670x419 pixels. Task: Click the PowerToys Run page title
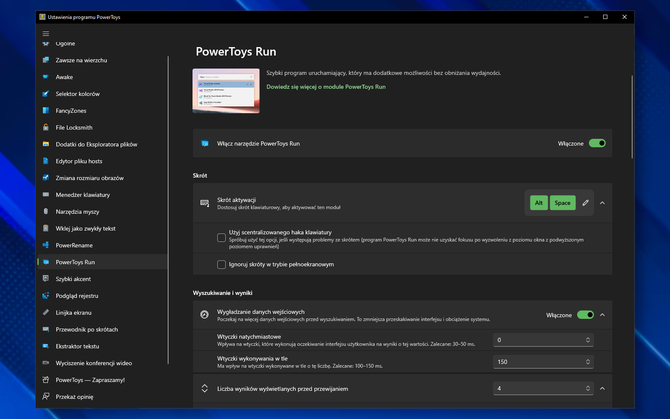point(236,52)
